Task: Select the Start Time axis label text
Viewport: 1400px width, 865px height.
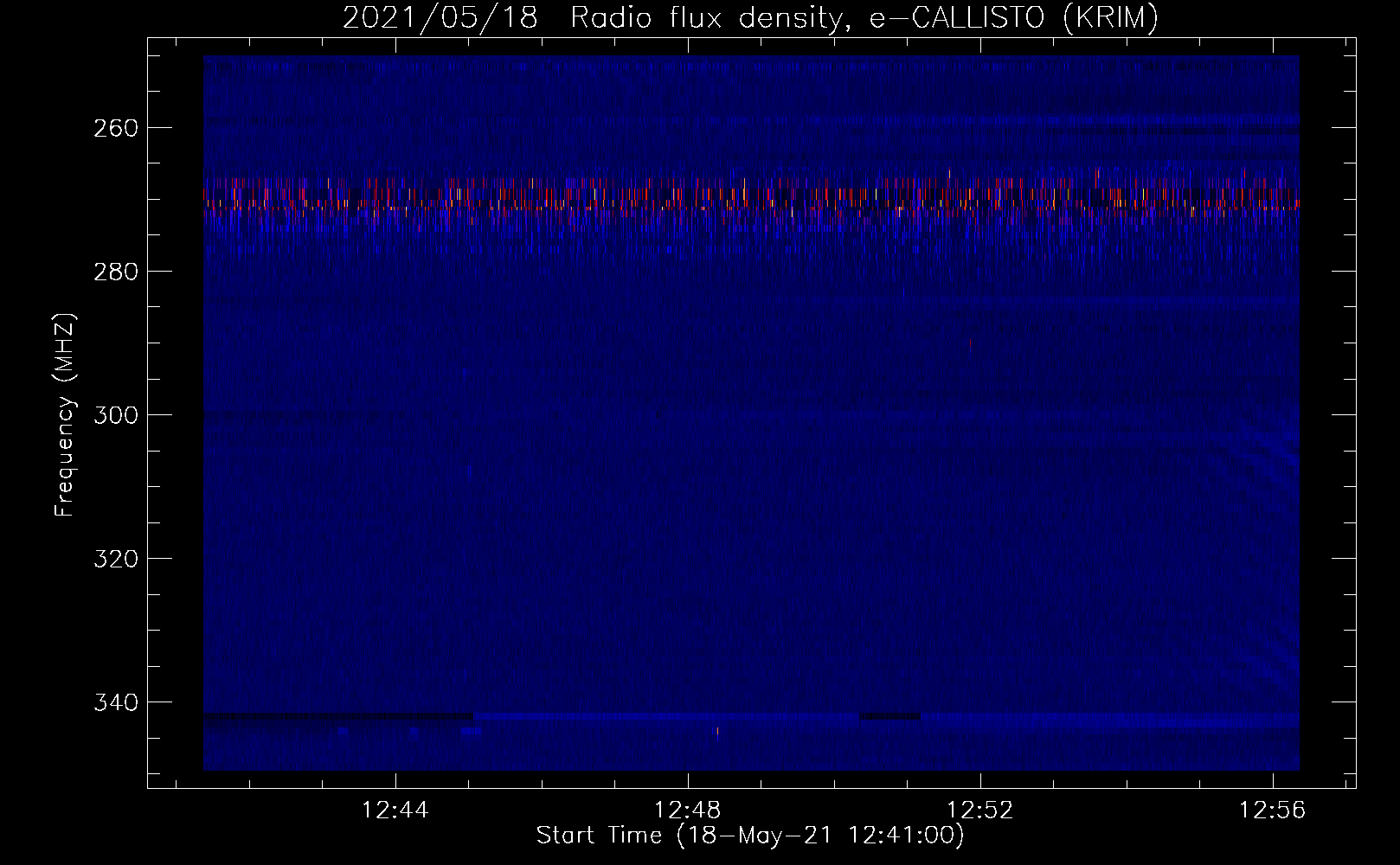Action: [x=750, y=836]
